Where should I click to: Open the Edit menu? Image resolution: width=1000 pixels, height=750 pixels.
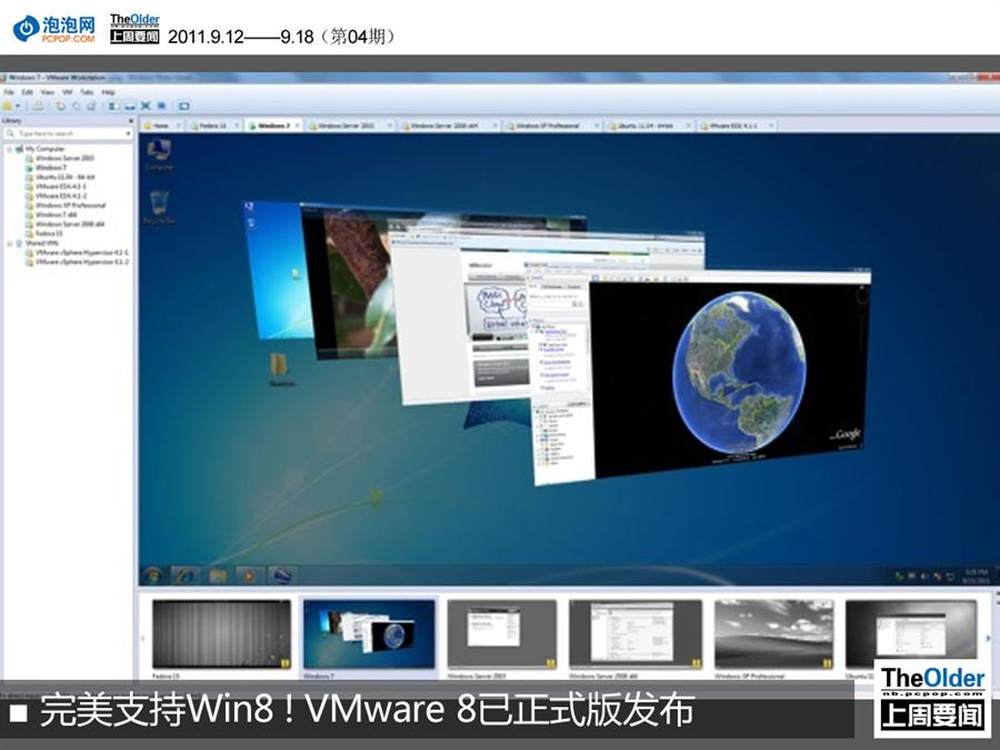tap(27, 92)
